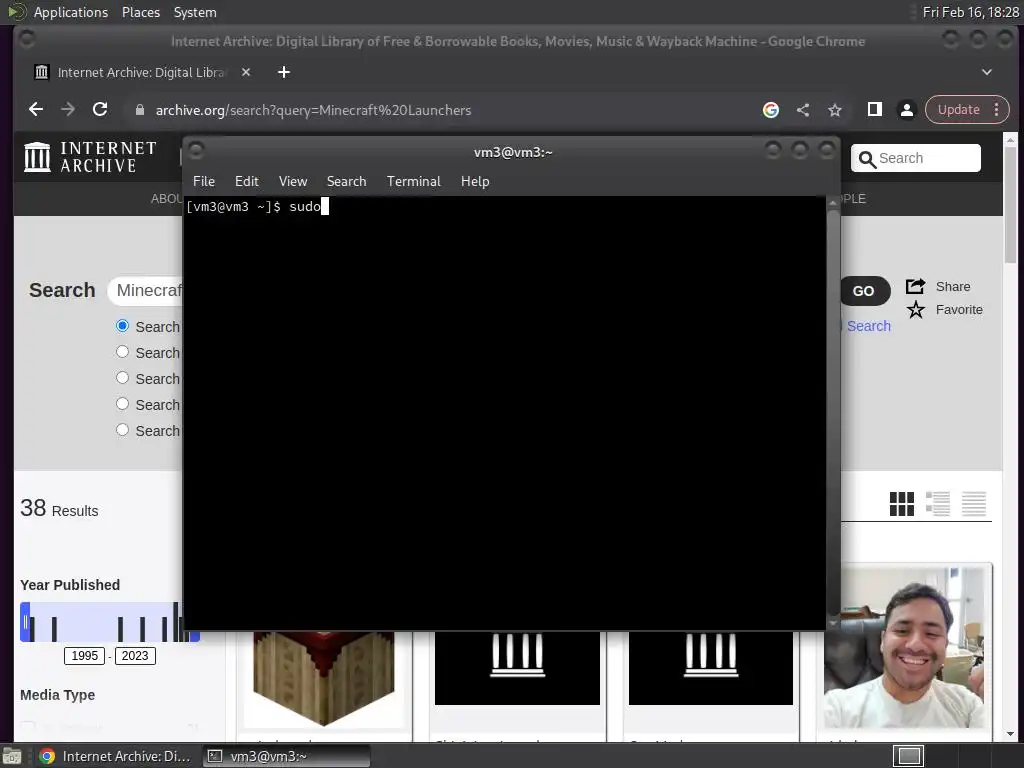Image resolution: width=1024 pixels, height=768 pixels.
Task: Select the second Search radio option
Action: (x=122, y=351)
